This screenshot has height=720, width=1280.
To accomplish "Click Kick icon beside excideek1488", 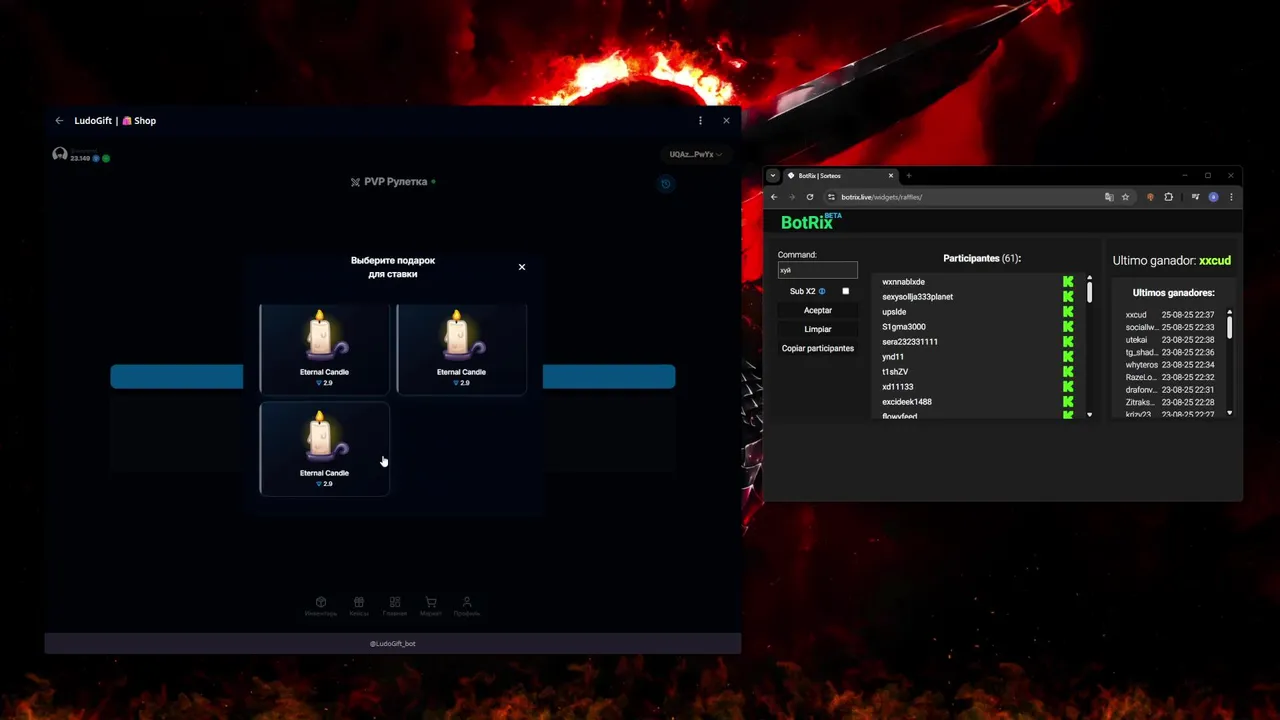I will (x=1068, y=401).
